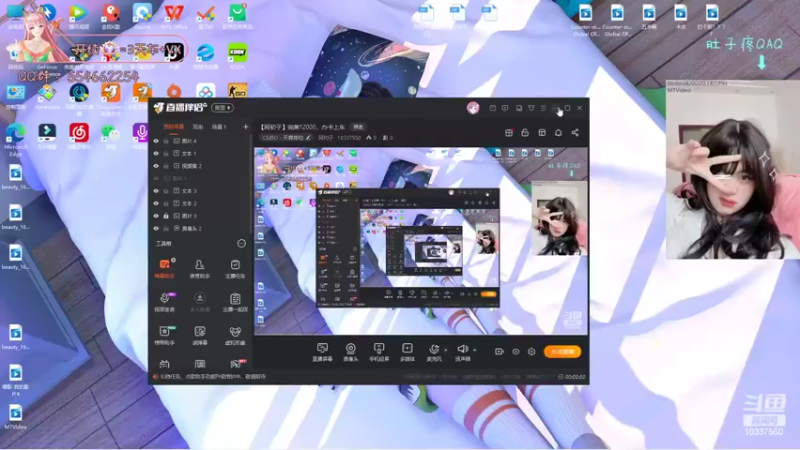The height and width of the screenshot is (450, 800).
Task: Click the stream title text above preview
Action: [302, 127]
